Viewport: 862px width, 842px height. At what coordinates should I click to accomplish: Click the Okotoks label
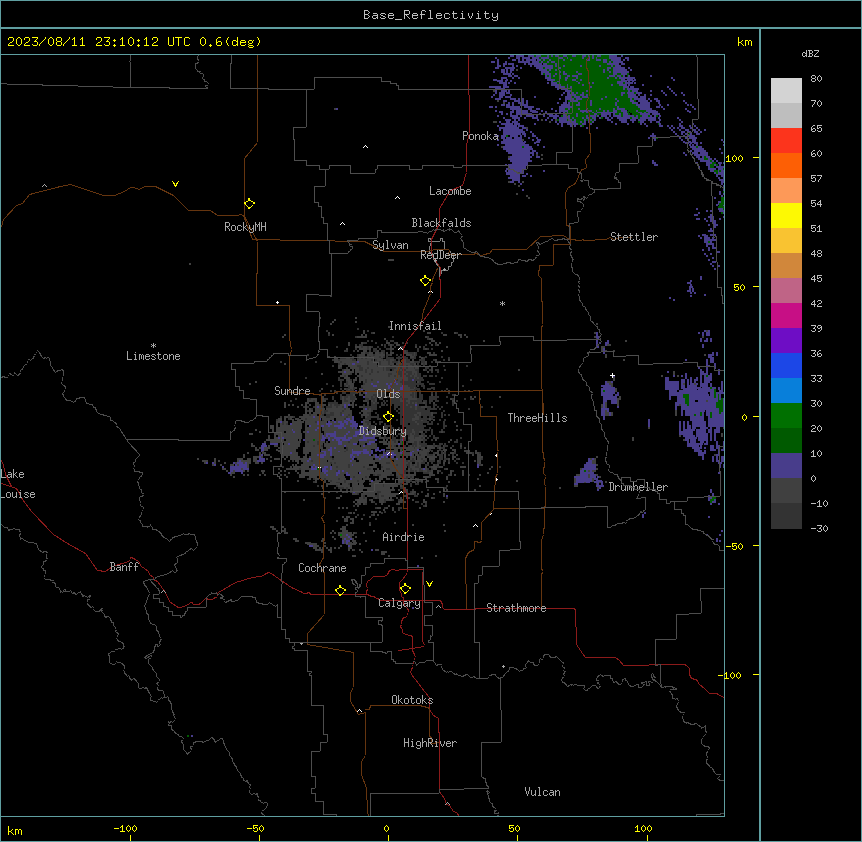(412, 700)
